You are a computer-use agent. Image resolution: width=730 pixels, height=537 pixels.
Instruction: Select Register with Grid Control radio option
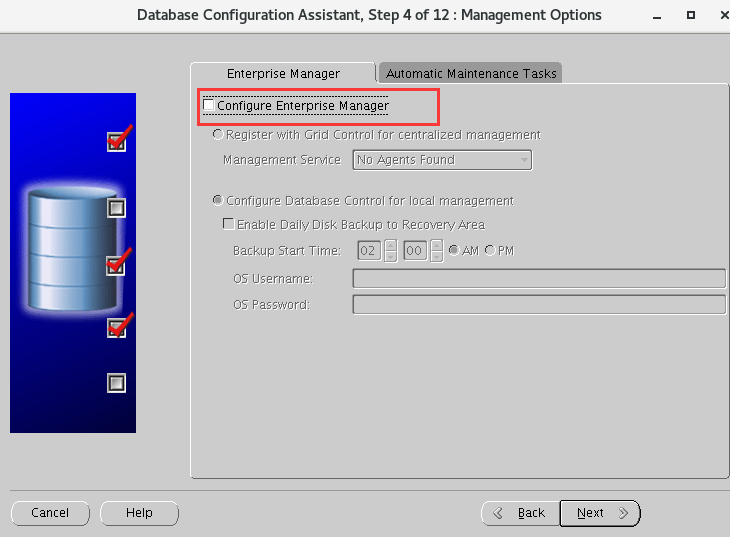(x=218, y=135)
